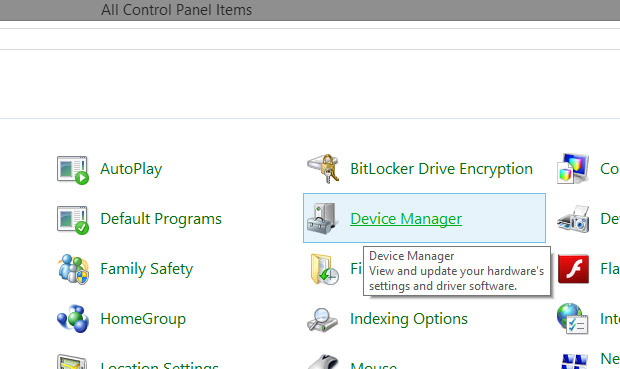Click the HomeGroup spheres icon
The image size is (620, 369).
(73, 319)
